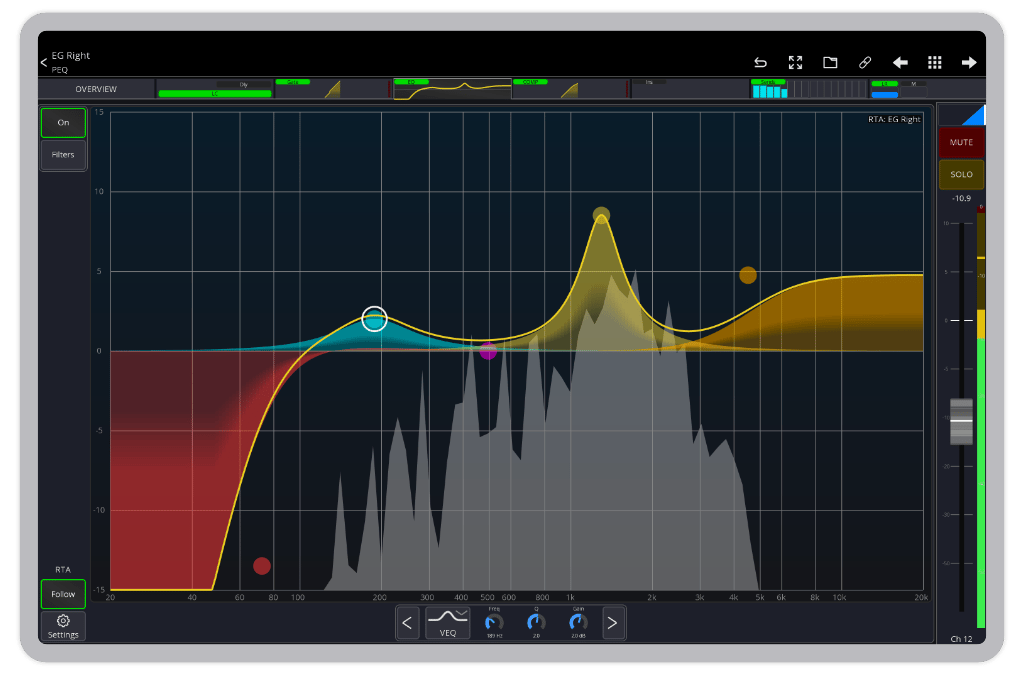Click the right chevron to select next band
Image resolution: width=1024 pixels, height=675 pixels.
click(x=613, y=622)
